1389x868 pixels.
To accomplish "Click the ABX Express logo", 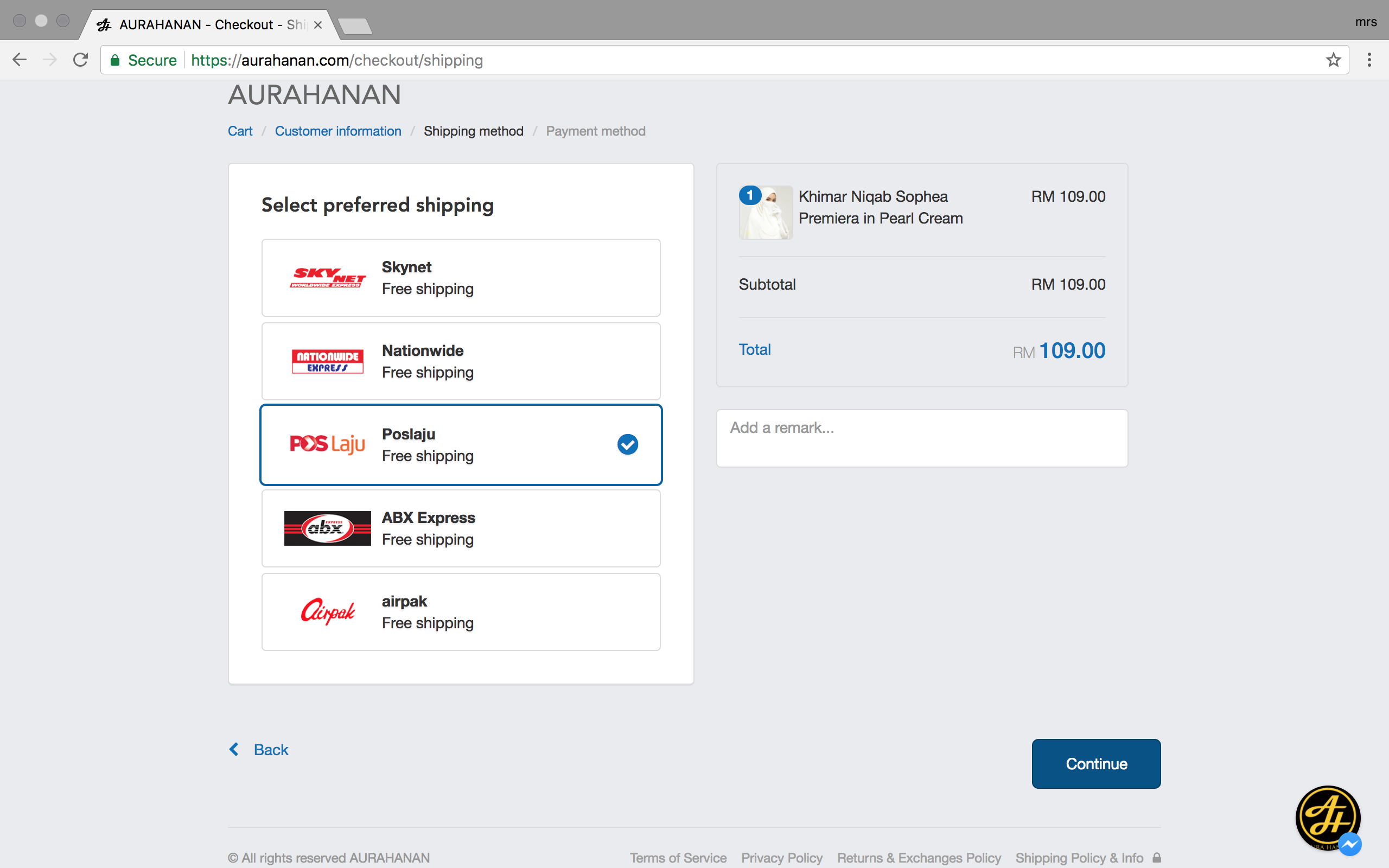I will click(x=328, y=528).
